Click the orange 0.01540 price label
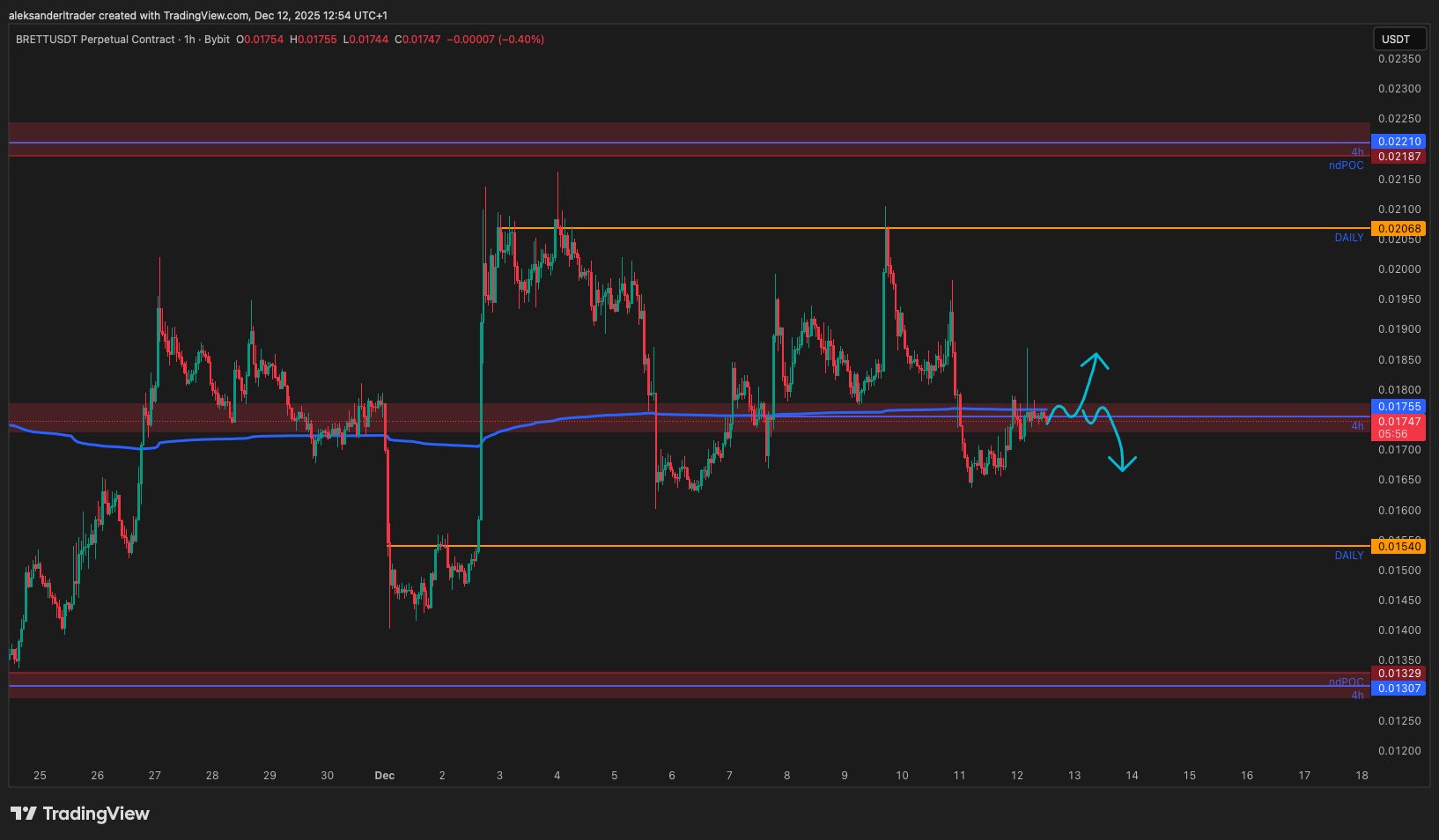1439x840 pixels. (1398, 547)
